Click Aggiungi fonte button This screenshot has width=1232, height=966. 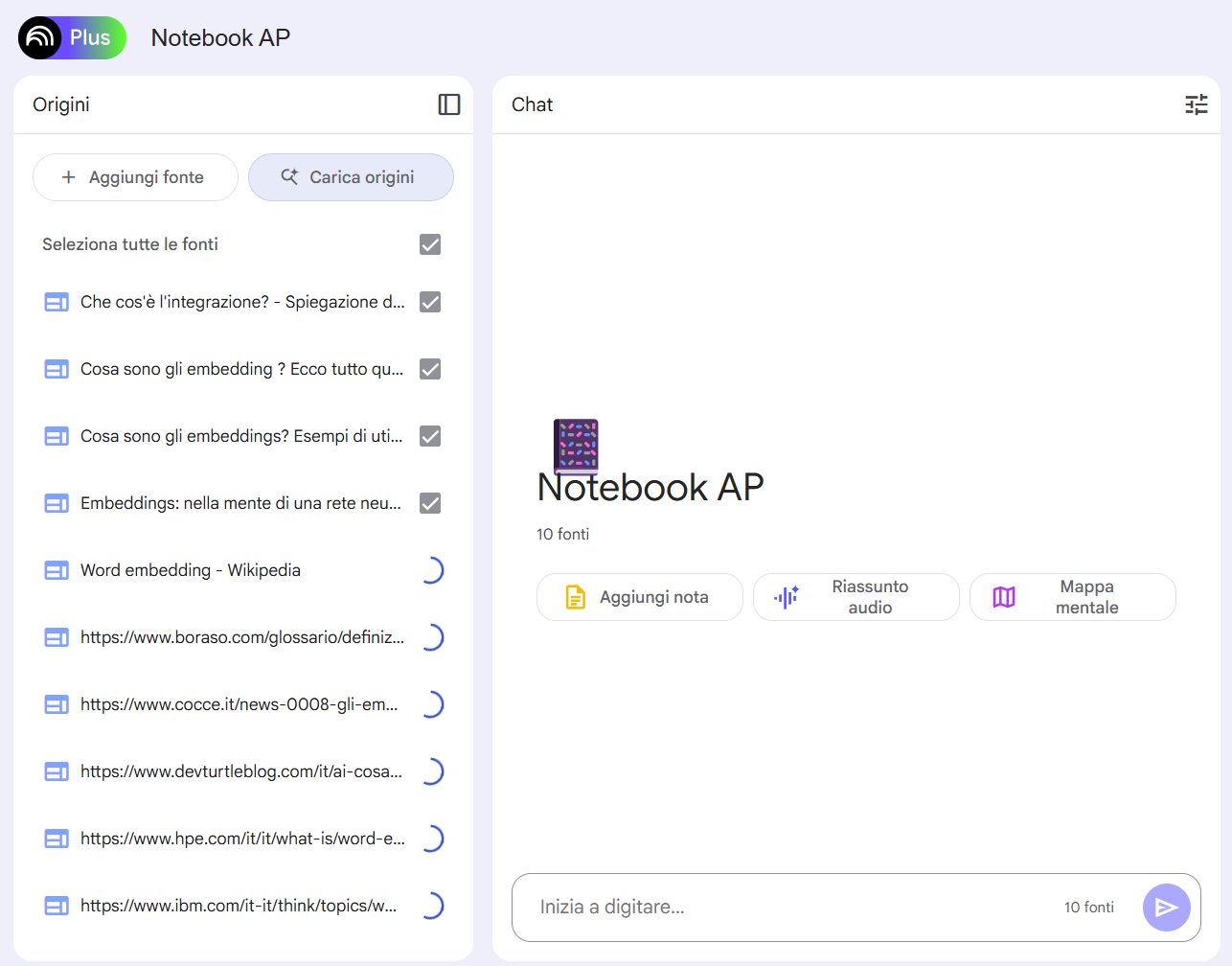click(135, 177)
